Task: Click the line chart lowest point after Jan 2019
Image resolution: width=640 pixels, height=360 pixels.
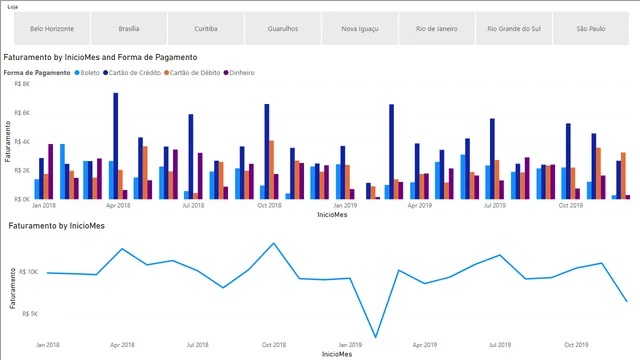Action: click(376, 337)
